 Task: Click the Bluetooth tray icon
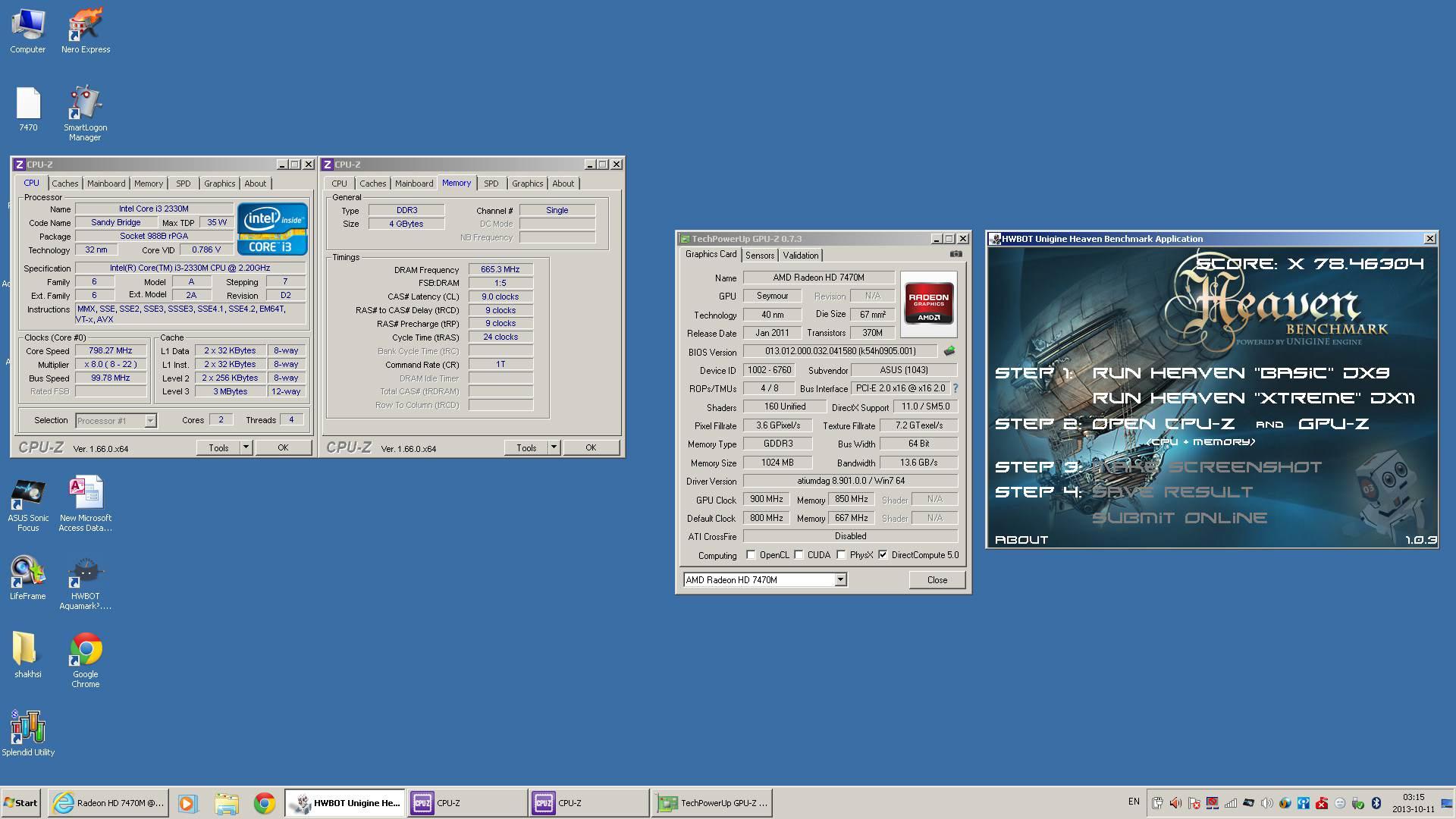point(1376,803)
